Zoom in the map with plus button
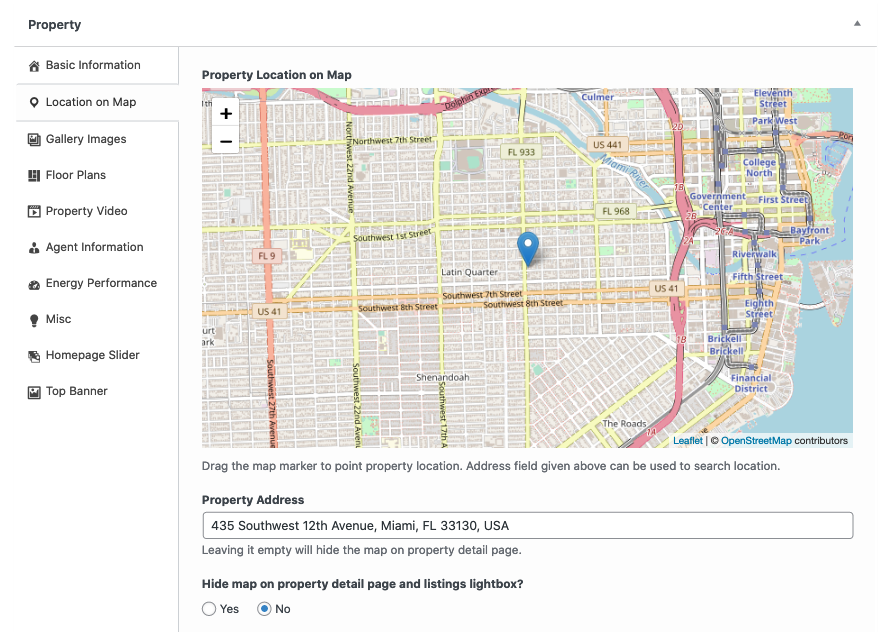The image size is (887, 632). [226, 114]
